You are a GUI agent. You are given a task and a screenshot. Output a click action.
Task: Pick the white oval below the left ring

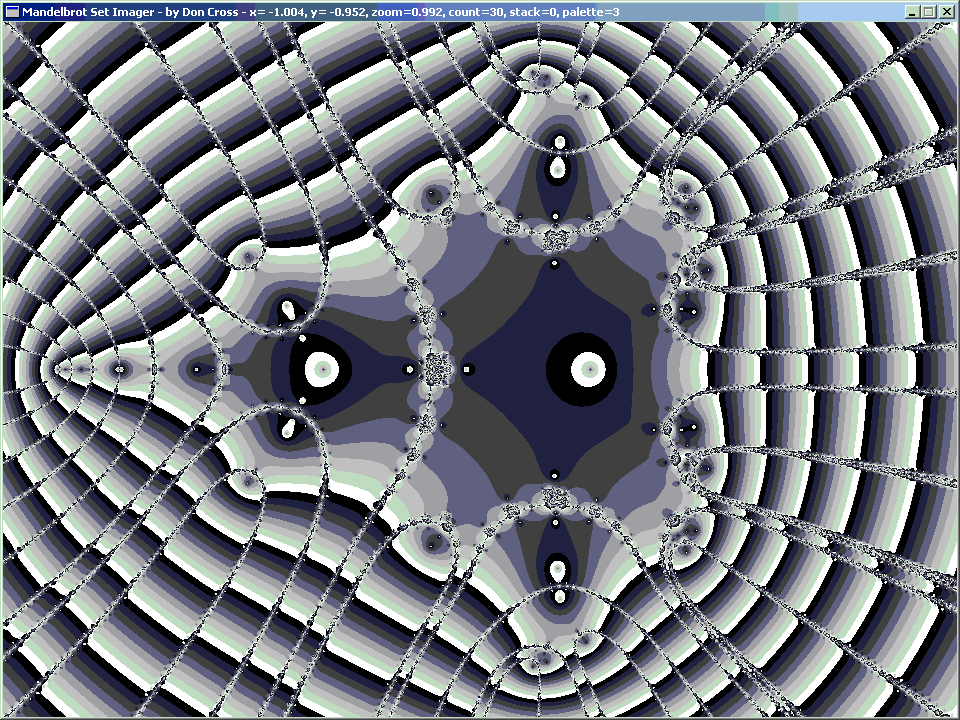tap(290, 429)
